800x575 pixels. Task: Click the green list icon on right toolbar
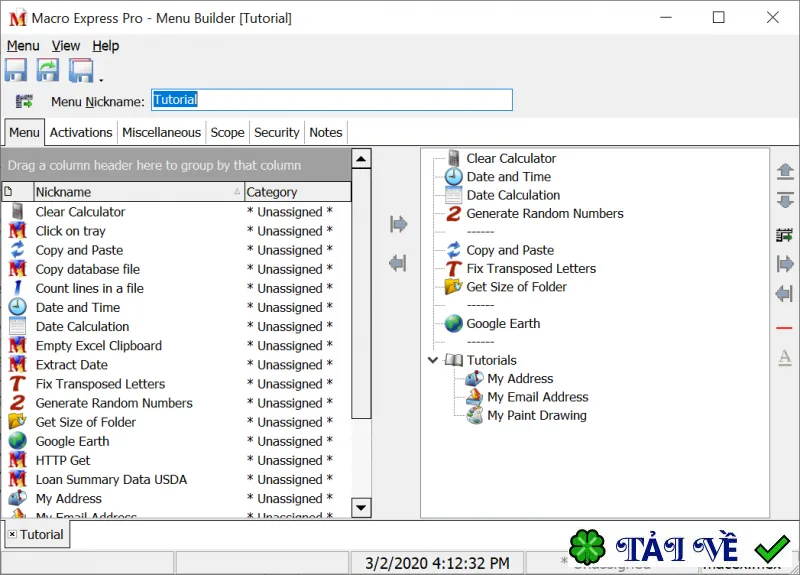click(x=785, y=235)
